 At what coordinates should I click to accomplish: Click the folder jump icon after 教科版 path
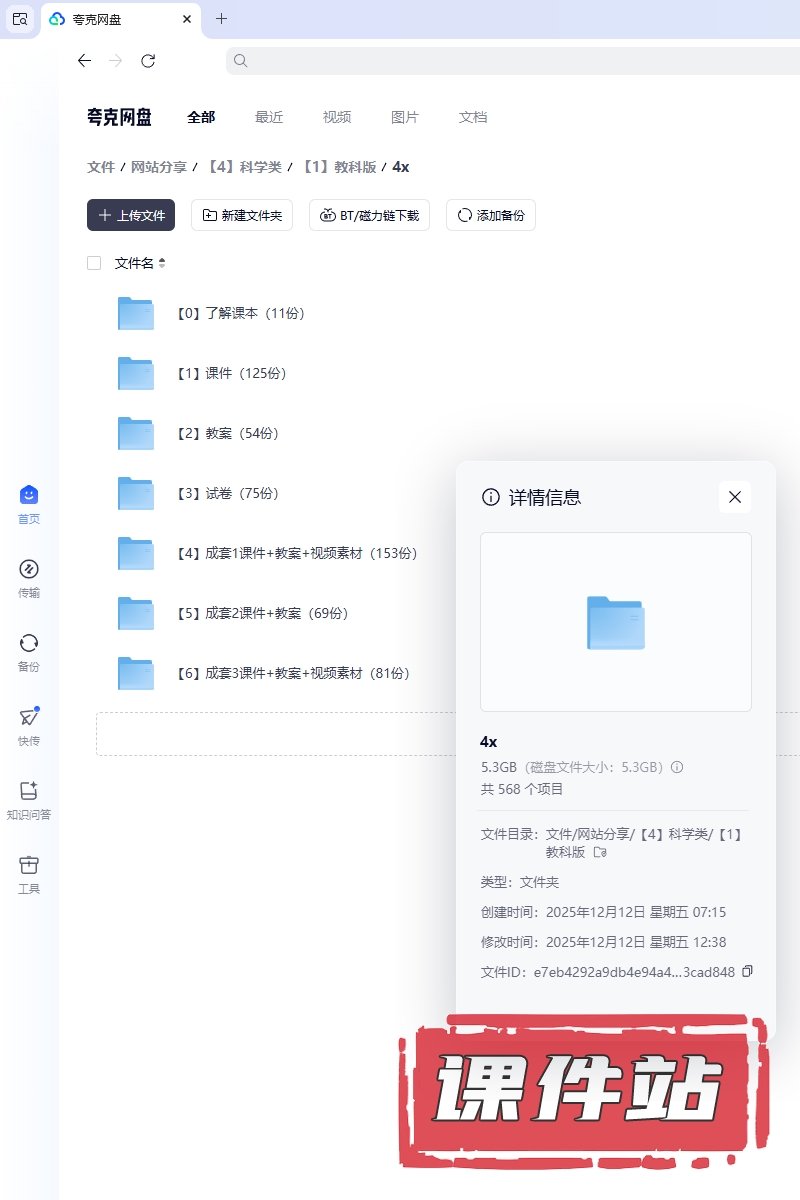(x=600, y=852)
